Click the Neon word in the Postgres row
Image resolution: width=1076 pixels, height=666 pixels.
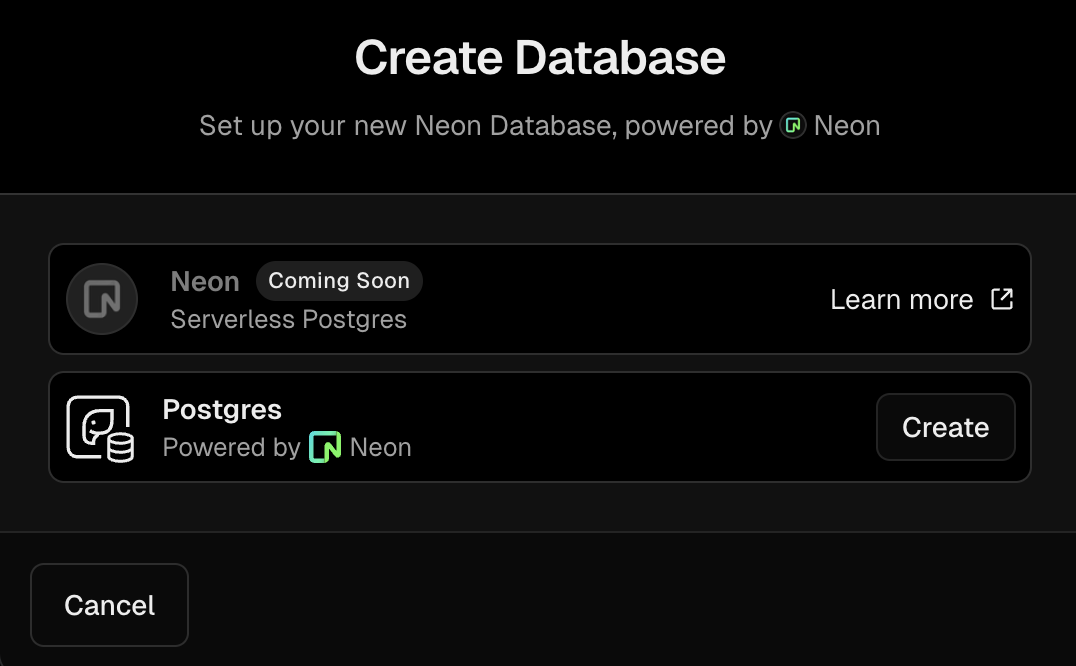coord(380,447)
